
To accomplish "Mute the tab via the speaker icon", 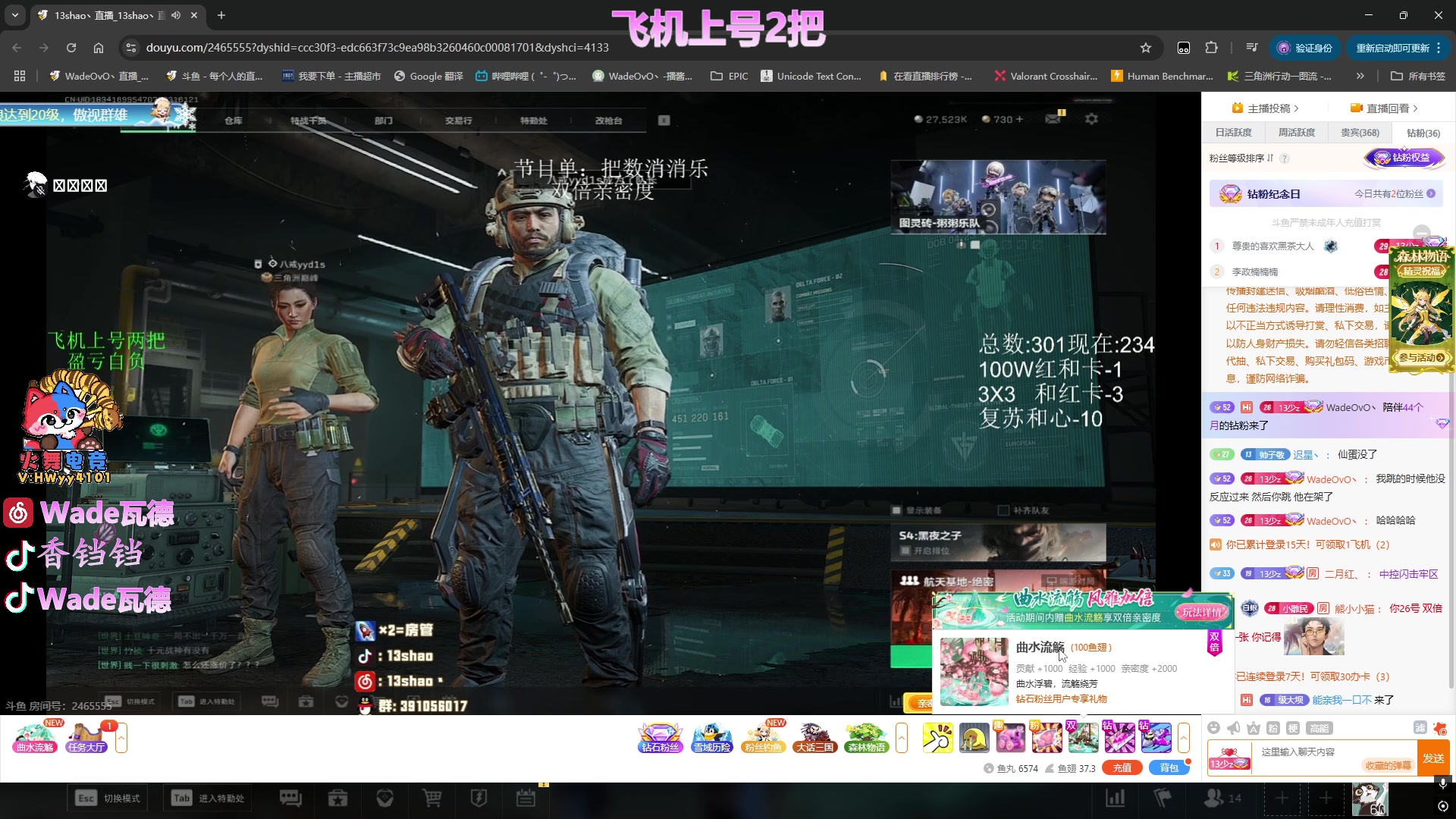I will tap(176, 15).
